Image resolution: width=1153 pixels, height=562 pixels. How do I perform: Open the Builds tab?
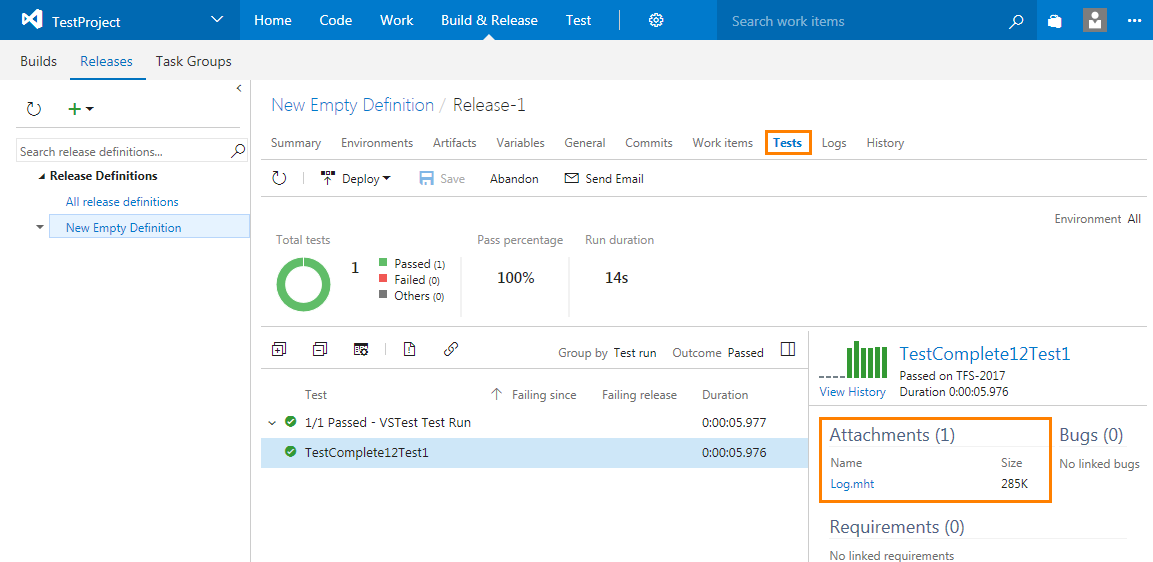39,61
